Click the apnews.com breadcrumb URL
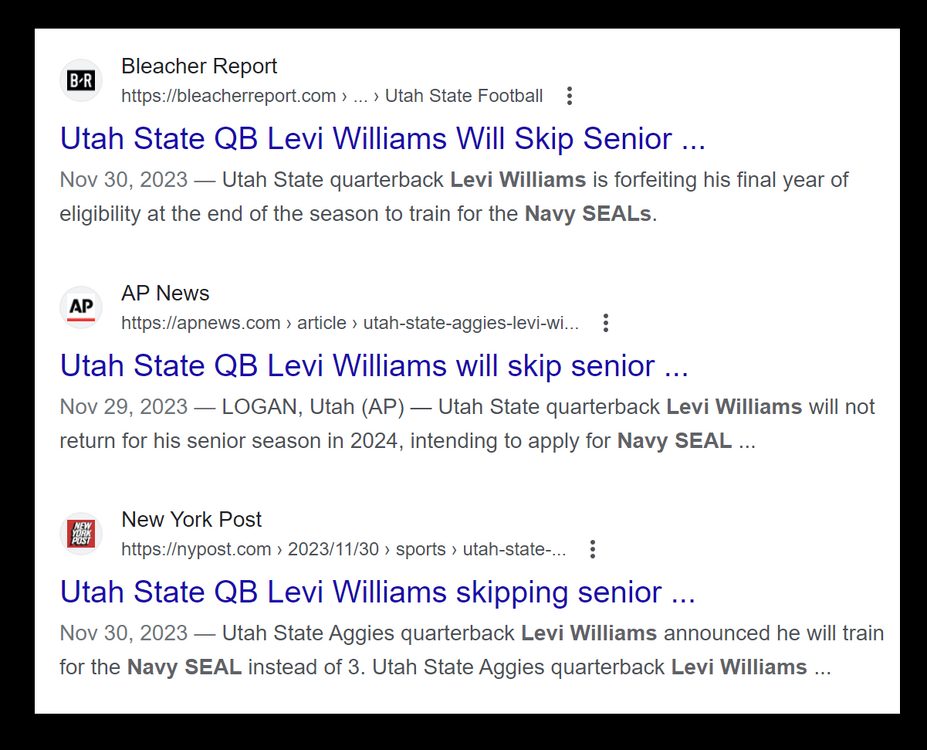Screen dimensions: 927x750 point(349,323)
